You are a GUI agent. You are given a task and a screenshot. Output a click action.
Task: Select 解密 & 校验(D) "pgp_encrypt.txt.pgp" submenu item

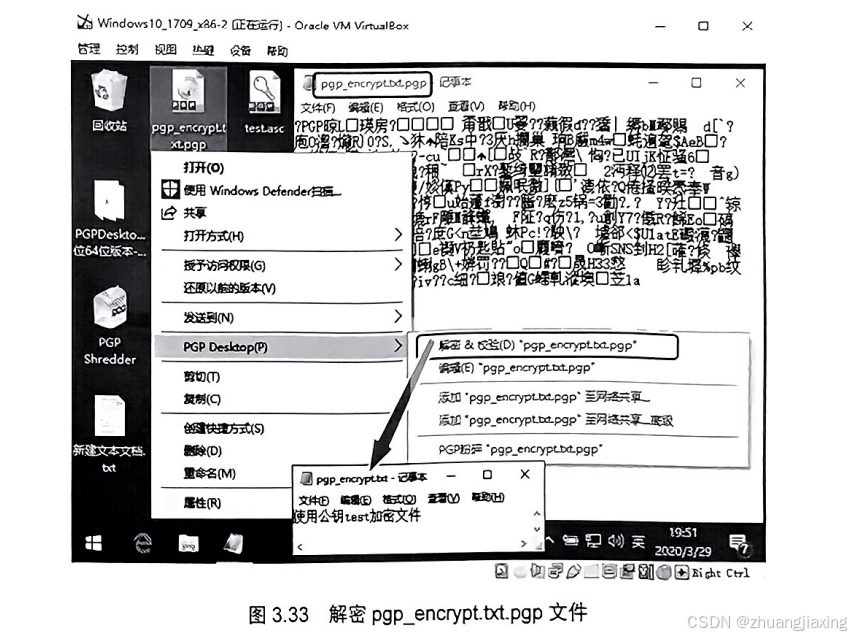click(548, 346)
